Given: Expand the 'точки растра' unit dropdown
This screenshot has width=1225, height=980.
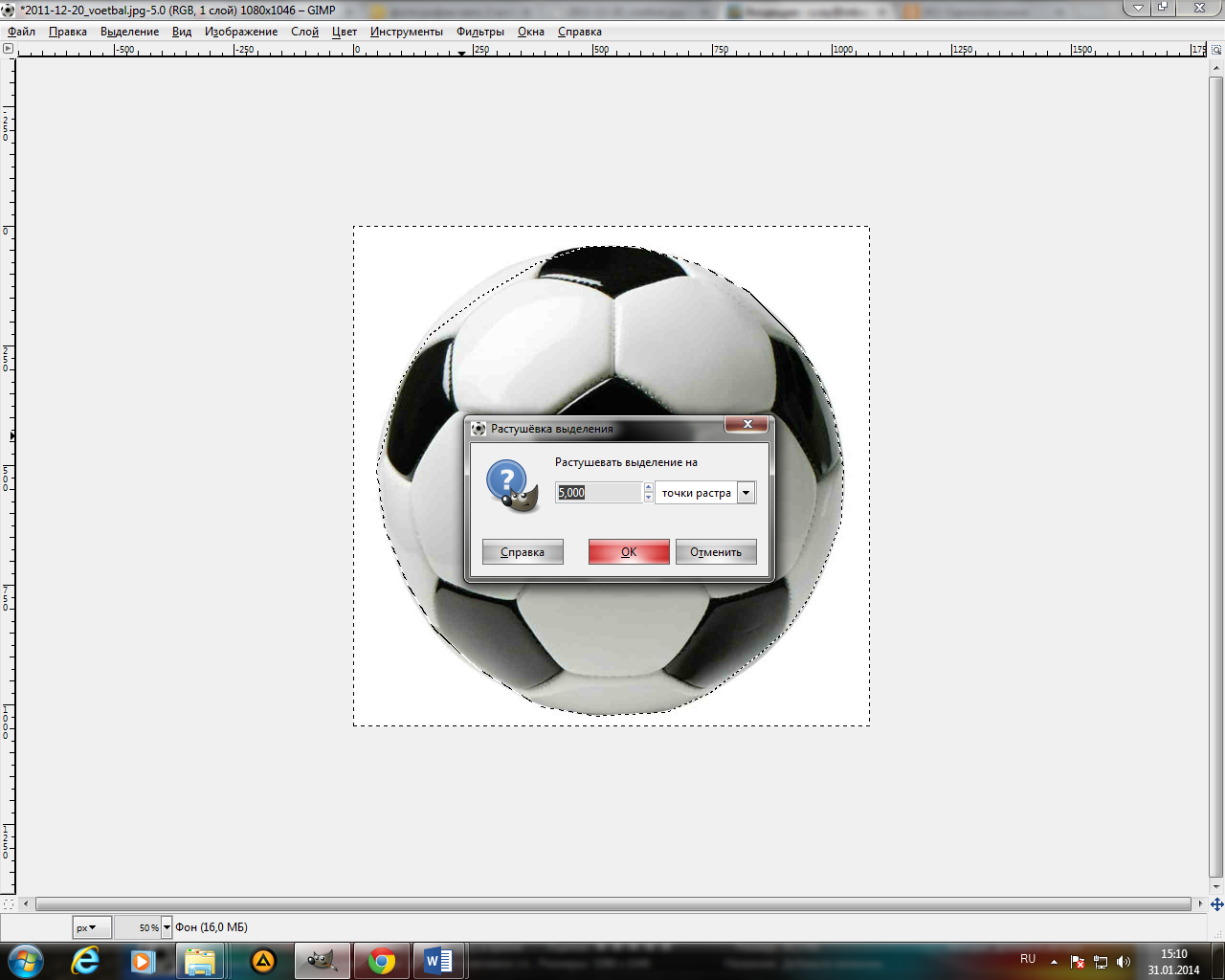Looking at the screenshot, I should coord(746,493).
